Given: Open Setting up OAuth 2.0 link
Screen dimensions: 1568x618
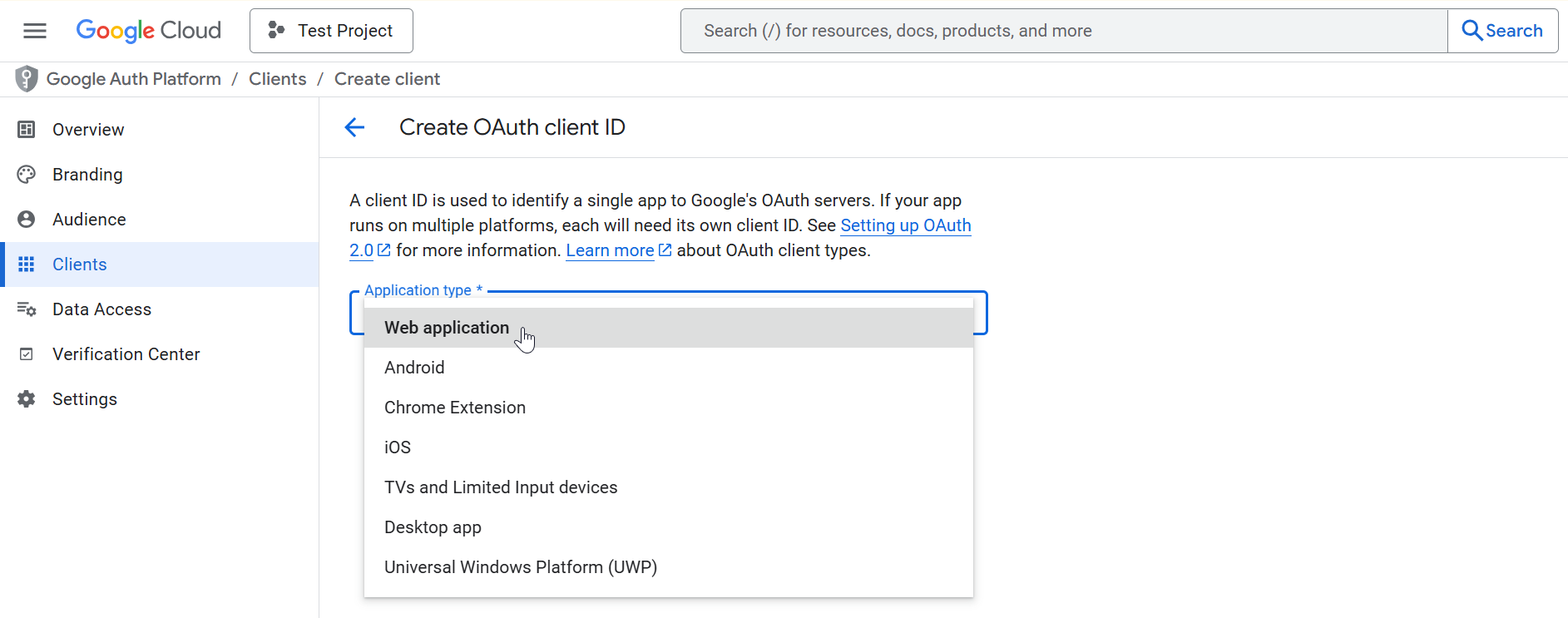Looking at the screenshot, I should pos(905,225).
